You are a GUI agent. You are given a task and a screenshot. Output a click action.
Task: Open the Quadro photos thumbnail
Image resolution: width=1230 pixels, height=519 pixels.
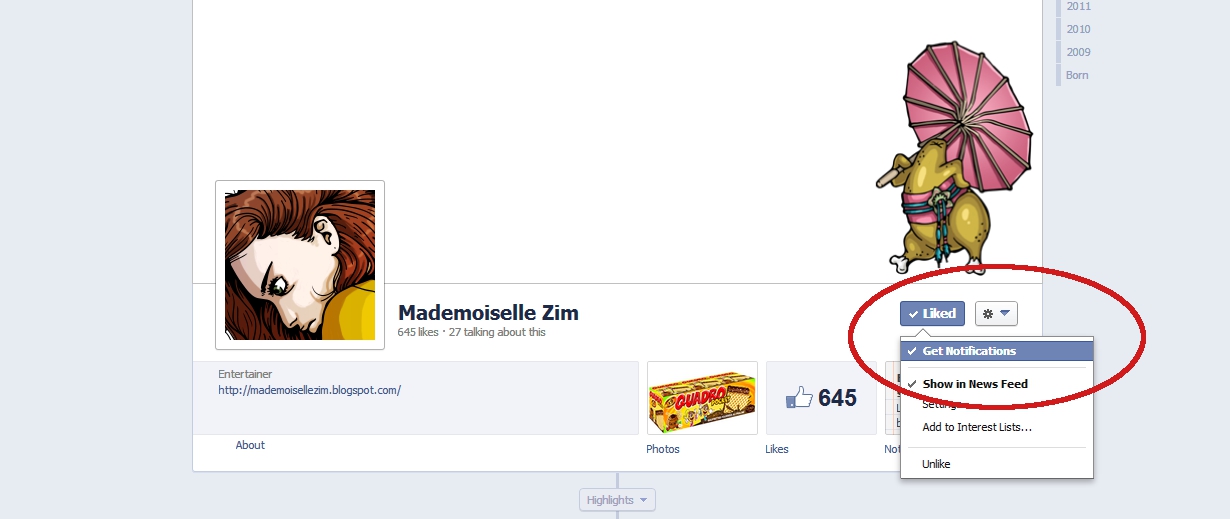coord(702,398)
